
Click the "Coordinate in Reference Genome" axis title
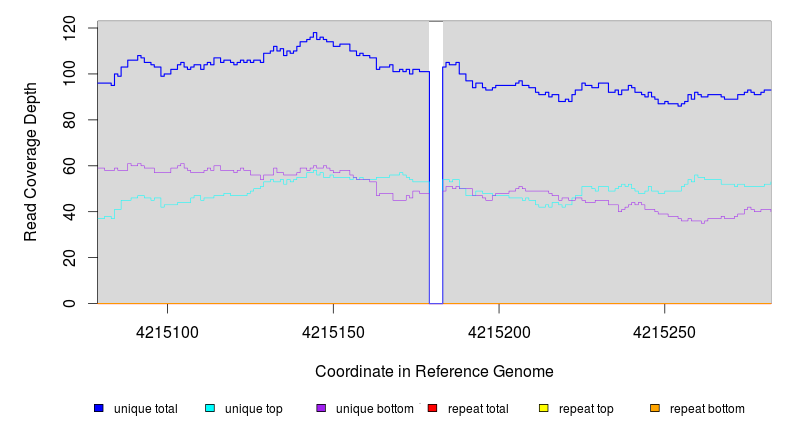tap(434, 372)
